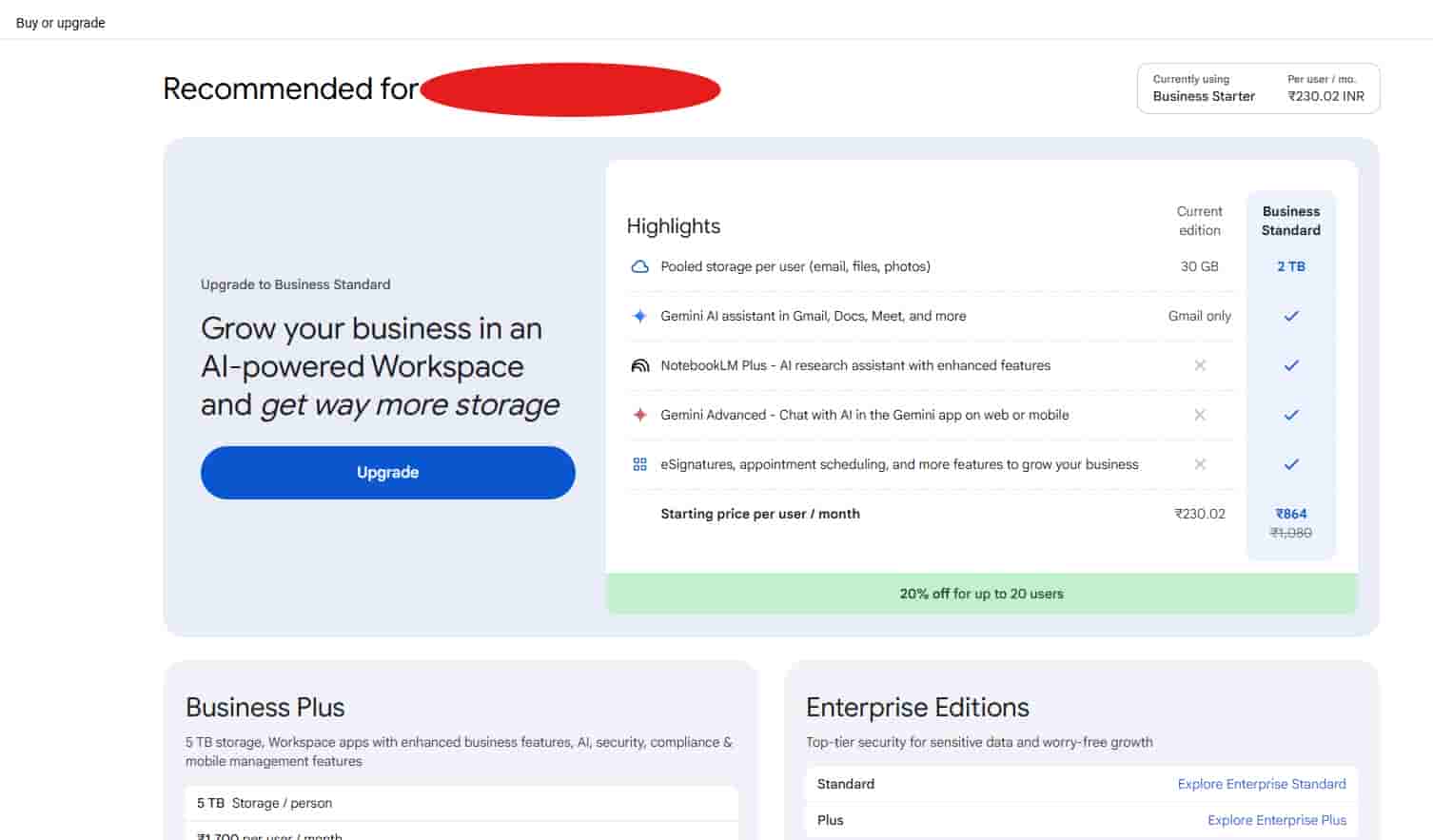
Task: Click the eSignatures grid icon
Action: click(x=639, y=464)
